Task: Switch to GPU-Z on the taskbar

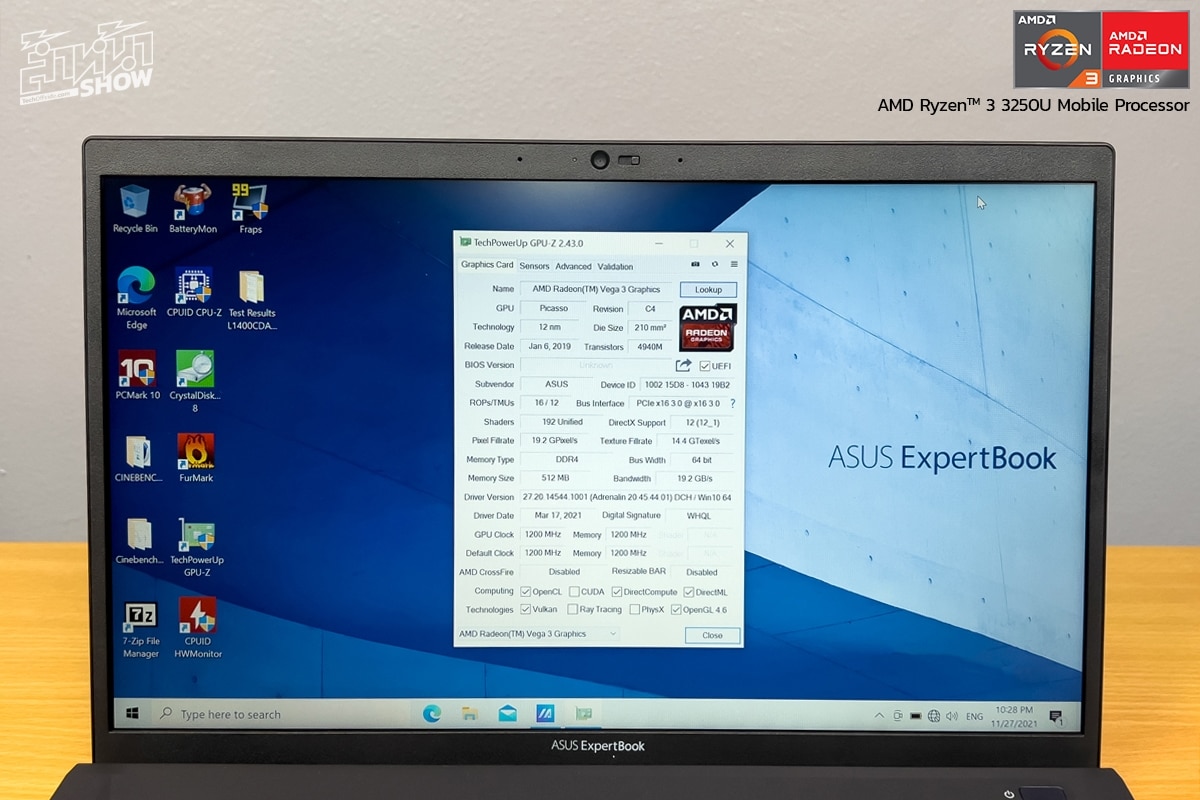Action: 583,714
